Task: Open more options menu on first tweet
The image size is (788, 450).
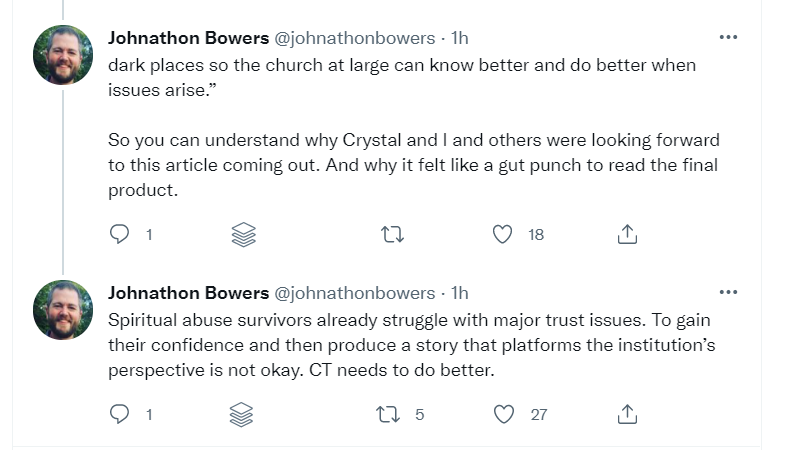Action: [728, 38]
